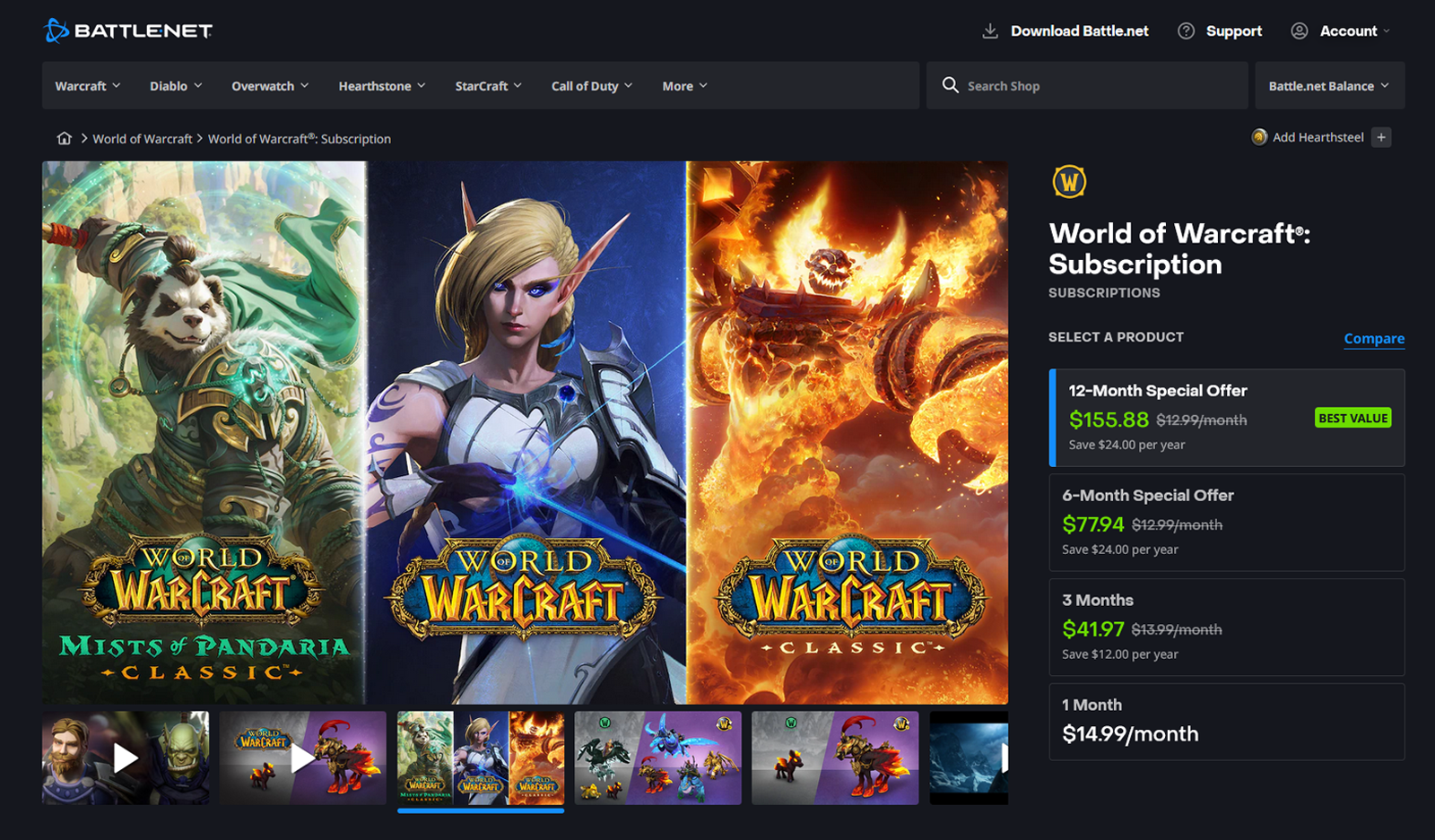This screenshot has height=840, width=1435.
Task: Click the Battle.net logo
Action: (128, 30)
